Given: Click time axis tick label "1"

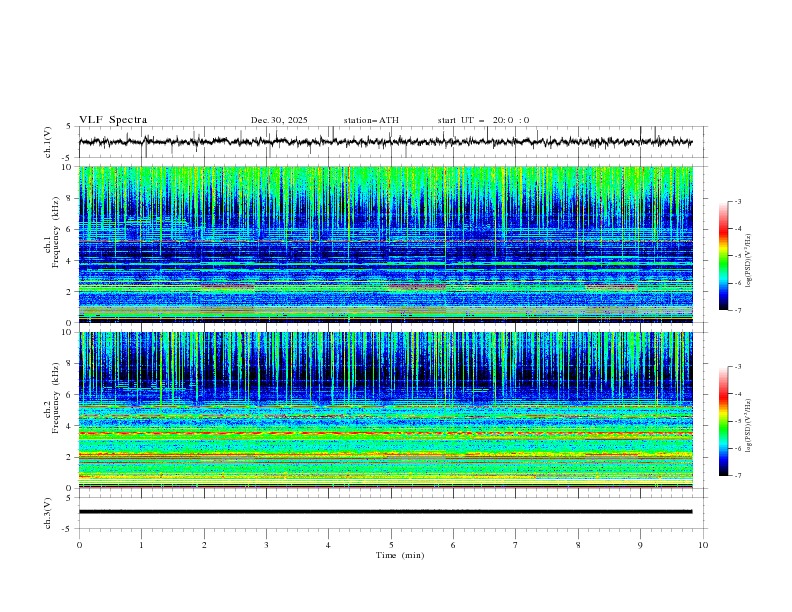Looking at the screenshot, I should [x=141, y=545].
